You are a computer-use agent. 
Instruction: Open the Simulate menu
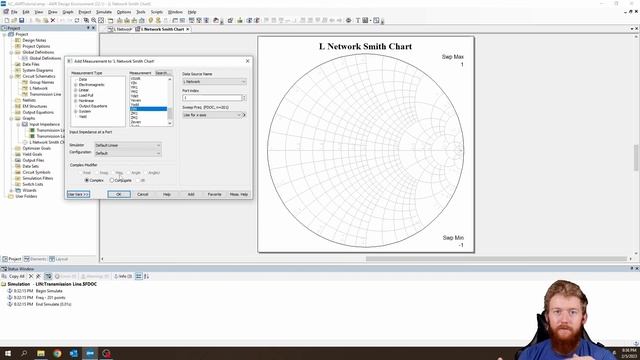point(104,12)
